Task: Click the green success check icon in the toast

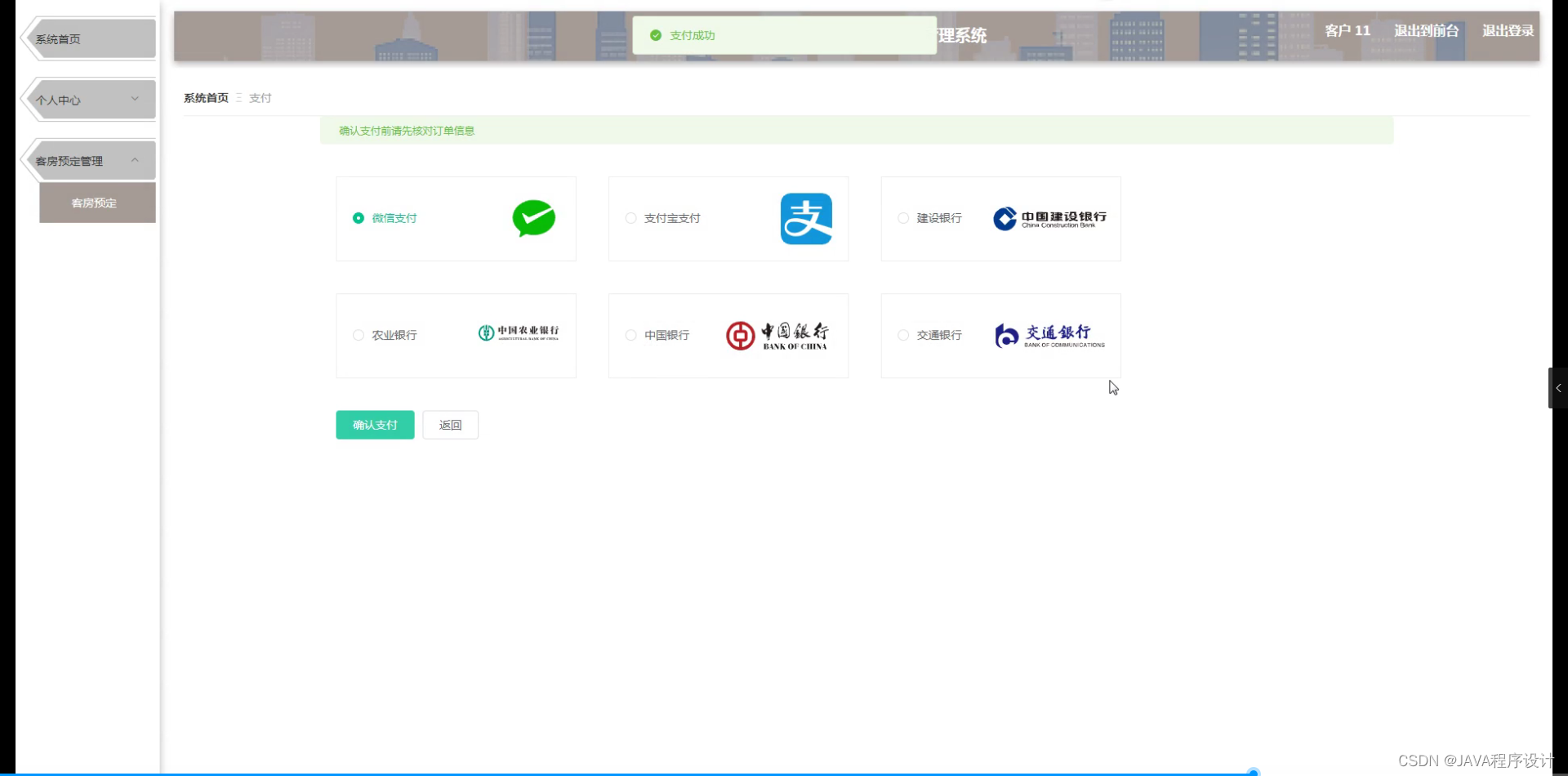Action: tap(655, 35)
